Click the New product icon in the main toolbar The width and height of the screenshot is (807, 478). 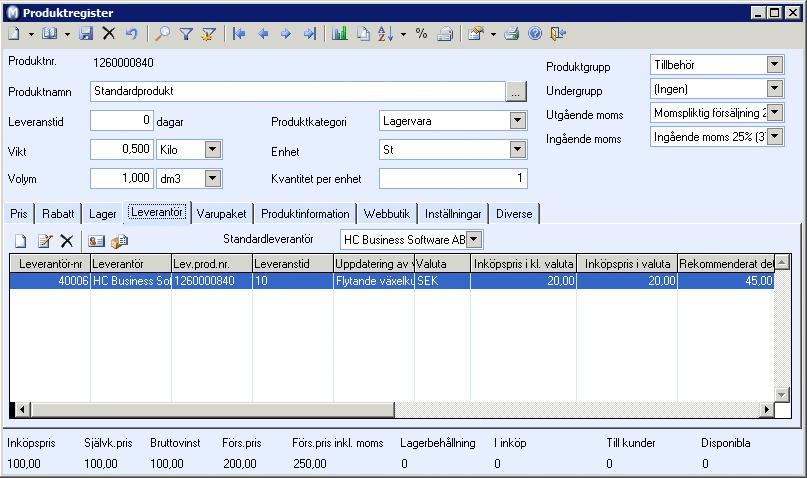click(x=14, y=34)
